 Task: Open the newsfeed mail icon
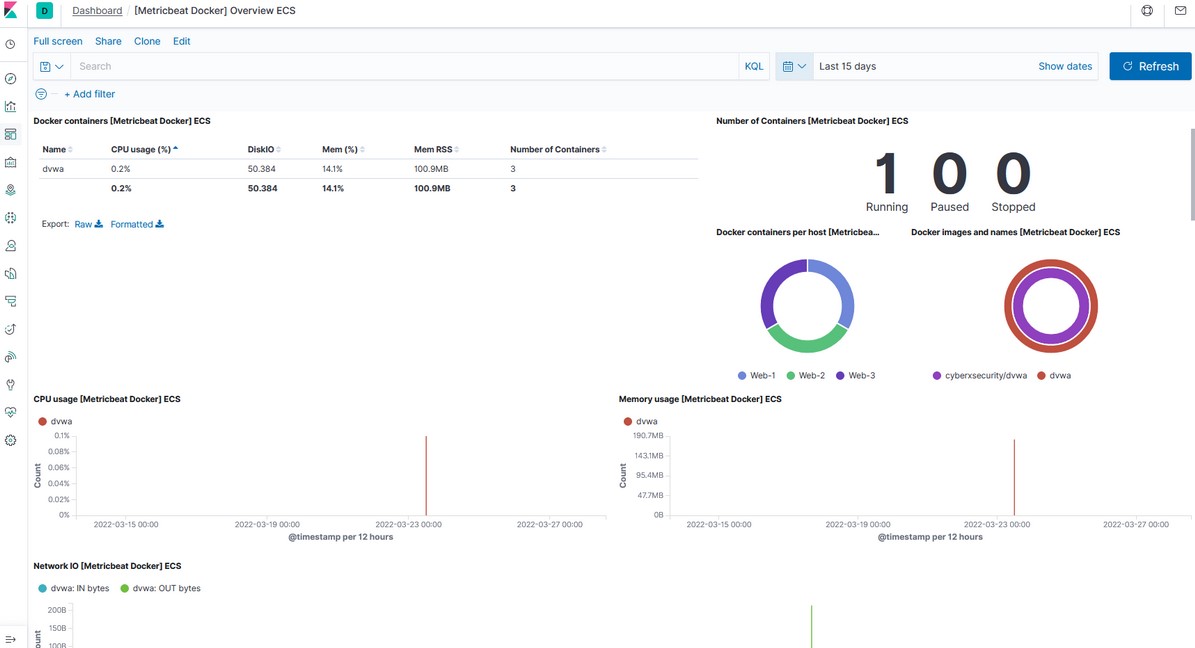tap(1180, 11)
